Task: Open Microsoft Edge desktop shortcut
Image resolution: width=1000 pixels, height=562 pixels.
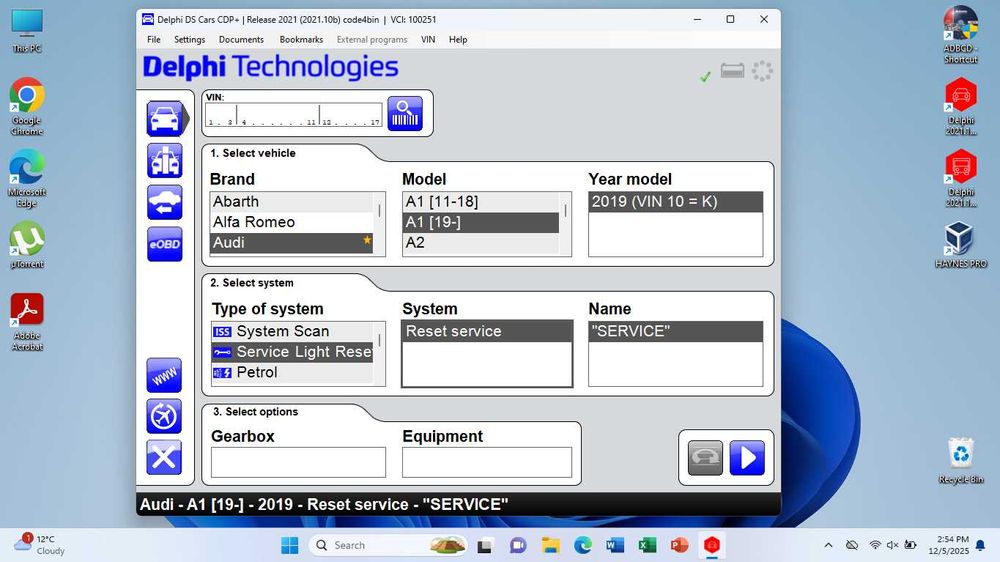Action: pos(27,179)
